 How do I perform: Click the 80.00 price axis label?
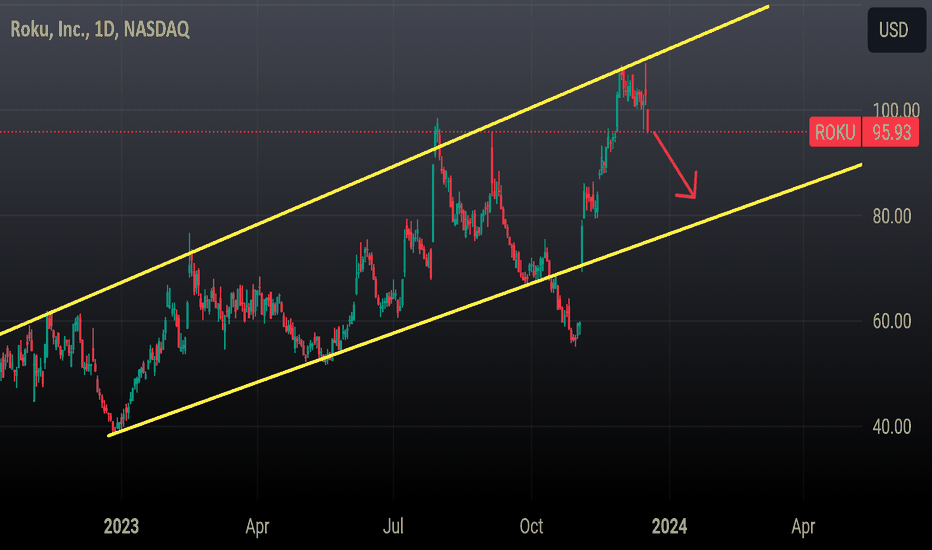[x=892, y=216]
